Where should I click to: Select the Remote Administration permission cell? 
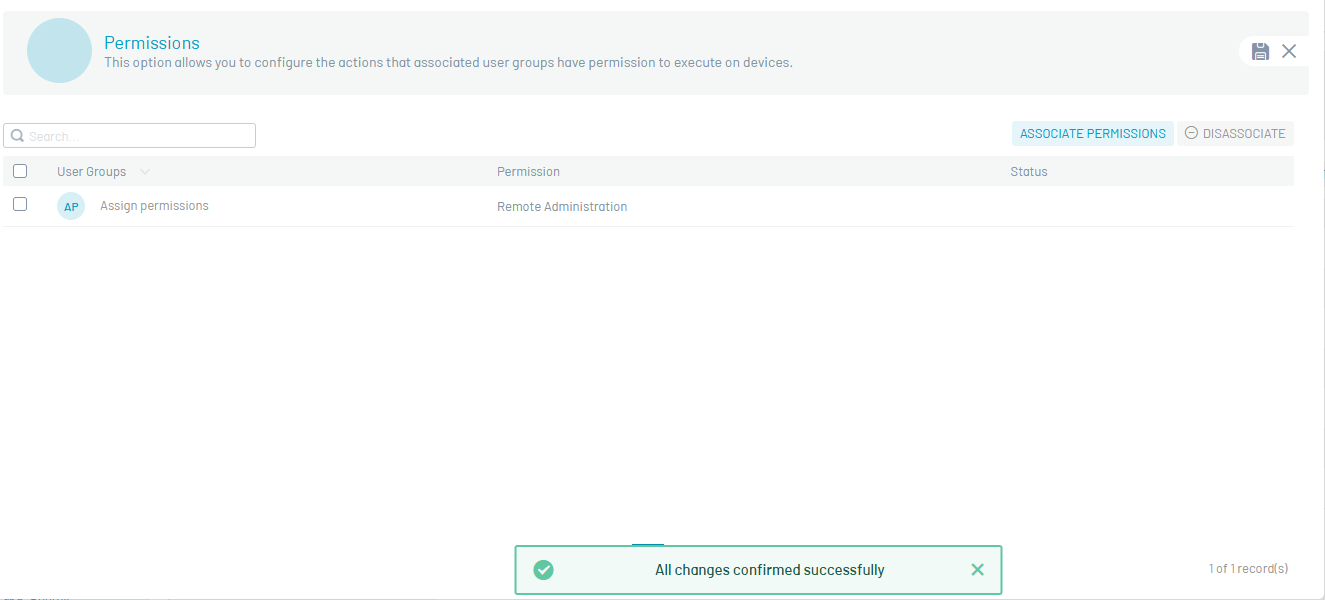coord(562,207)
